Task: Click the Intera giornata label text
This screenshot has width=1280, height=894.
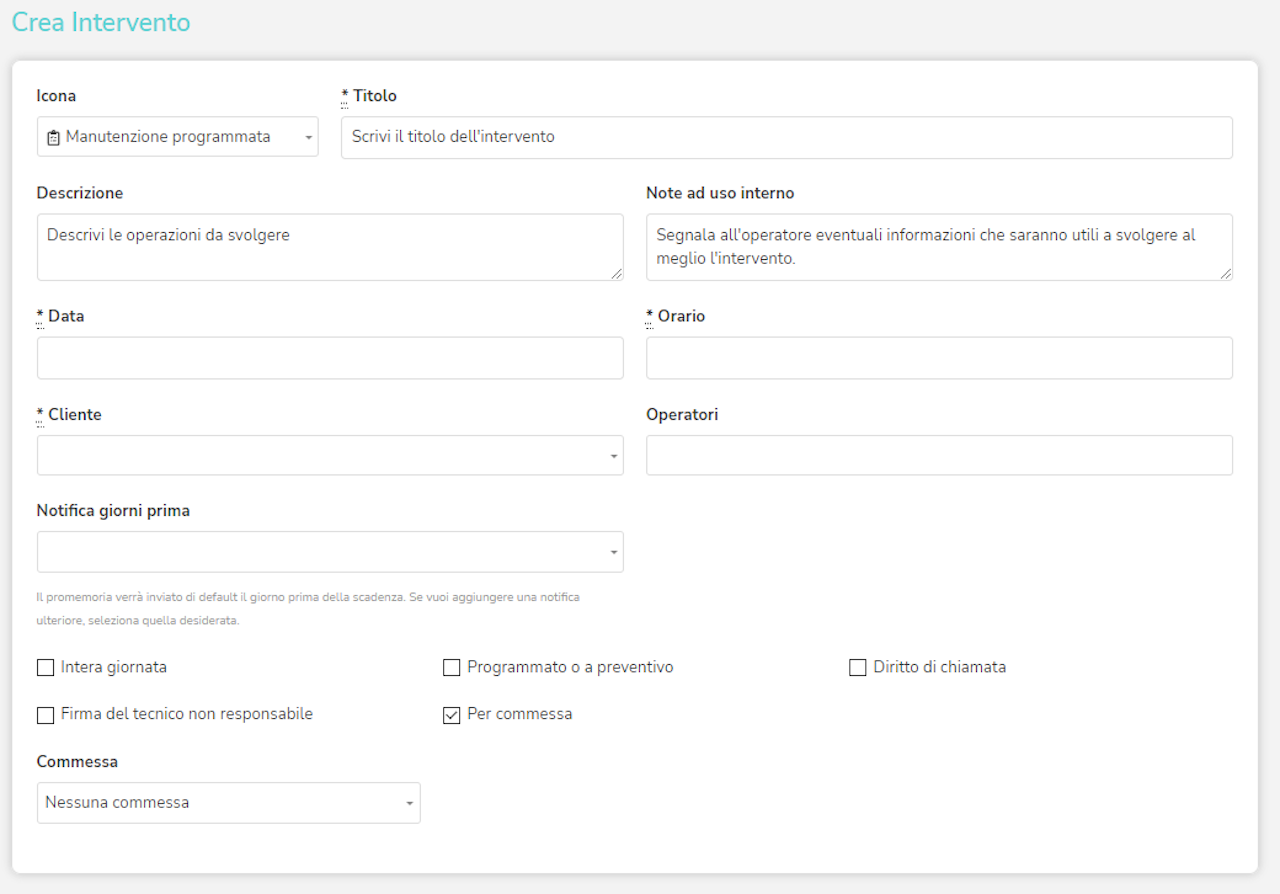Action: [x=113, y=667]
